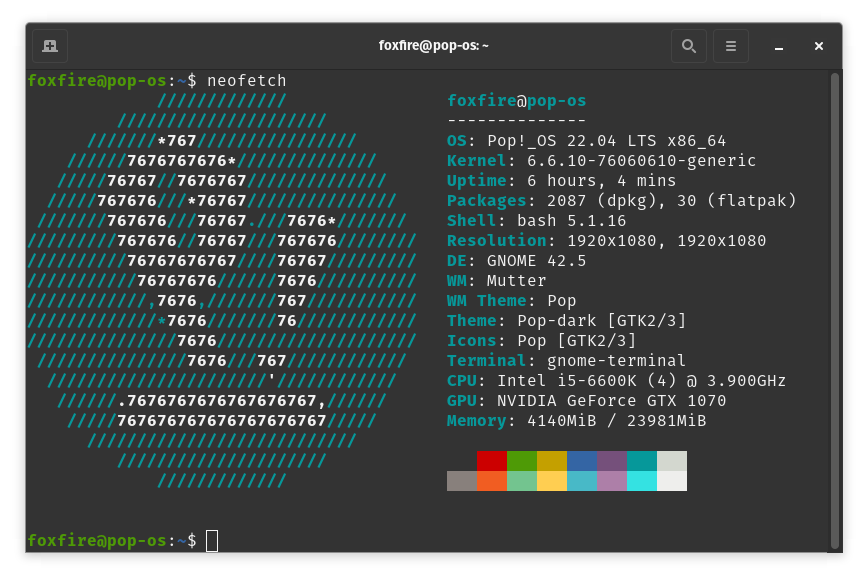Viewport: 868px width, 581px height.
Task: Open the hamburger menu
Action: [731, 45]
